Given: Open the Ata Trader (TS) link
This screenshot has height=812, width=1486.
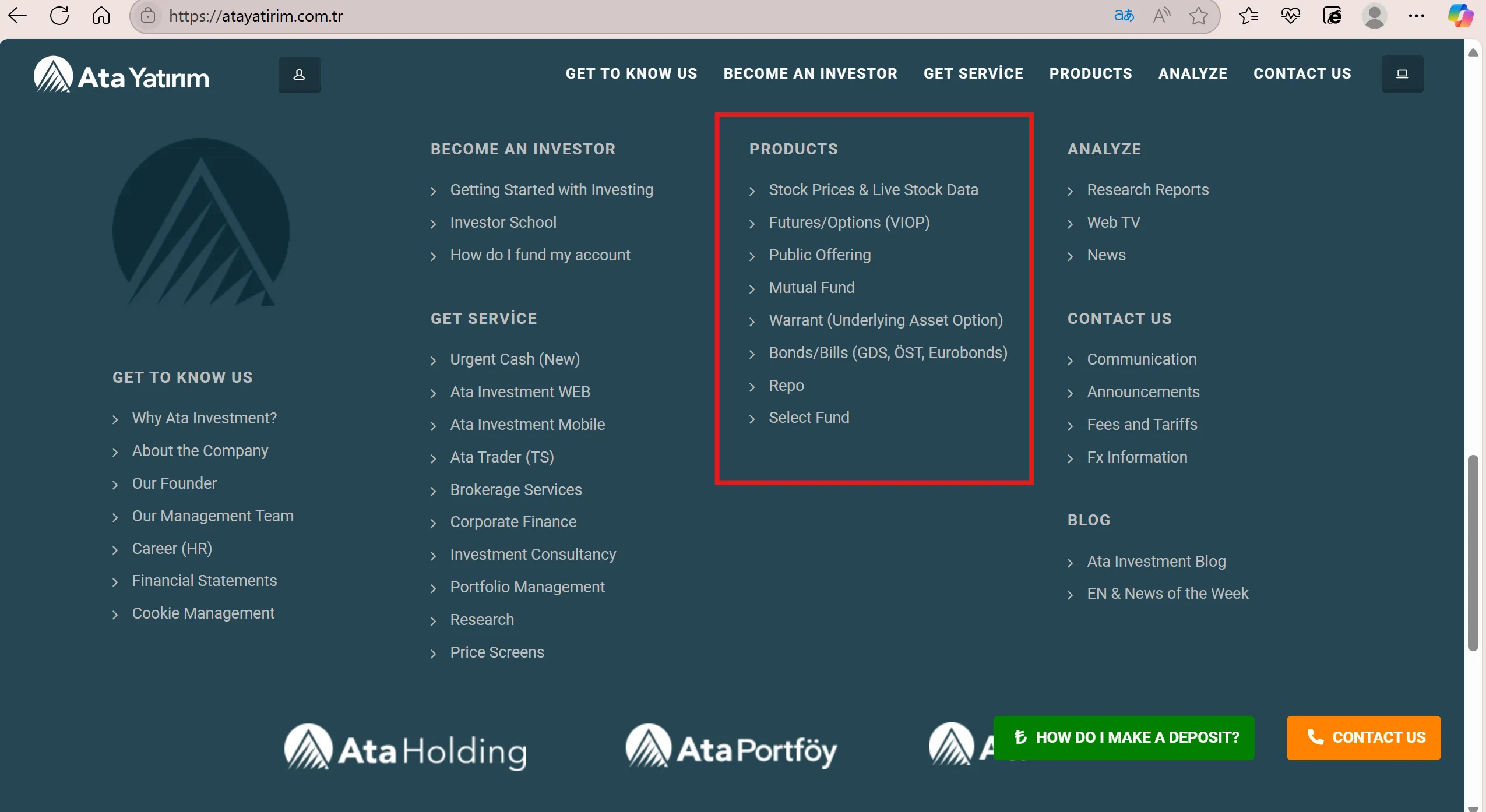Looking at the screenshot, I should coord(502,457).
